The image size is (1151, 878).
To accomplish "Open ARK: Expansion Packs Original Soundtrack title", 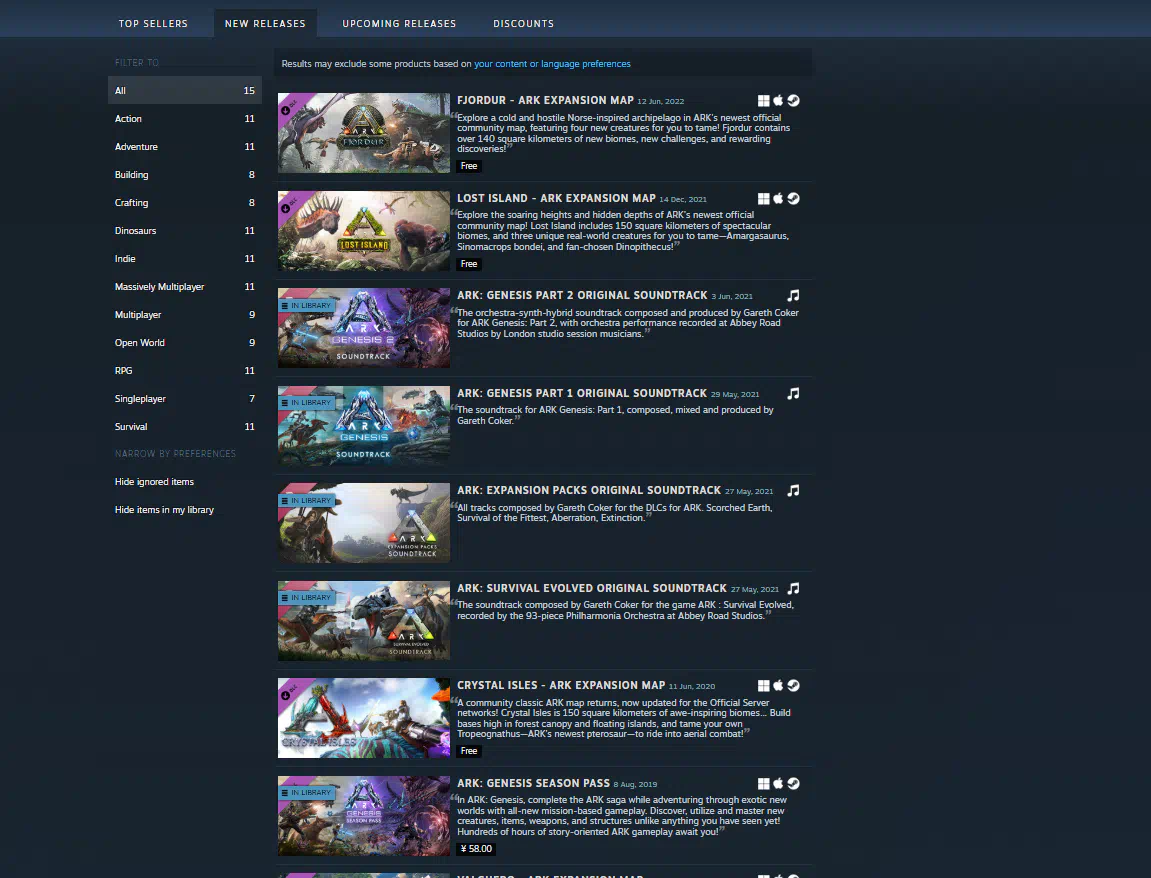I will tap(589, 490).
